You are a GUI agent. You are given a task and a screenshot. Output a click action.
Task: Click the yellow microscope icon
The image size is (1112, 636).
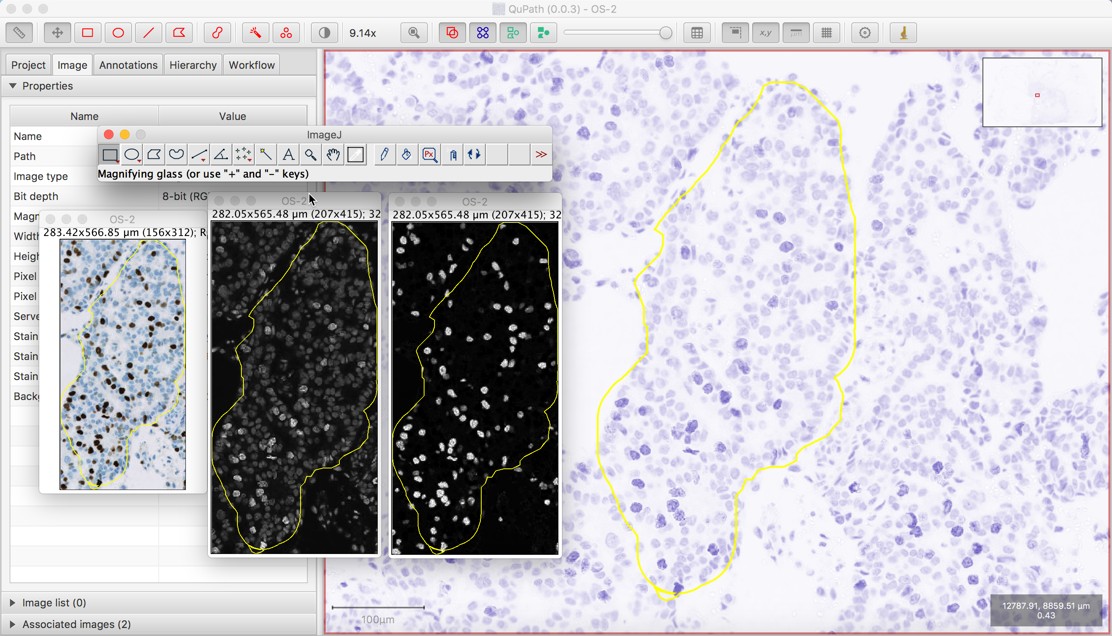click(x=903, y=33)
